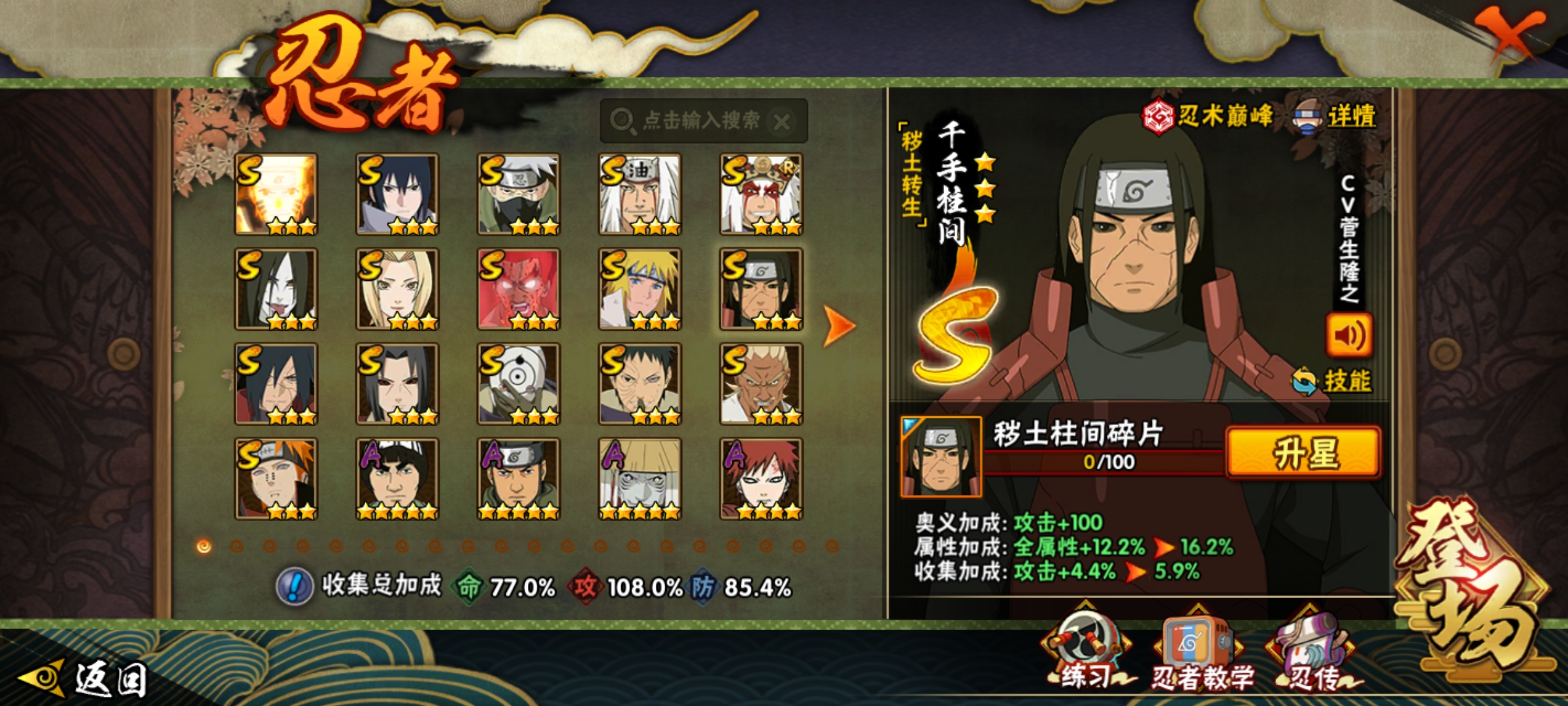Image resolution: width=1568 pixels, height=706 pixels.
Task: Focus the ninja search input field
Action: (704, 121)
